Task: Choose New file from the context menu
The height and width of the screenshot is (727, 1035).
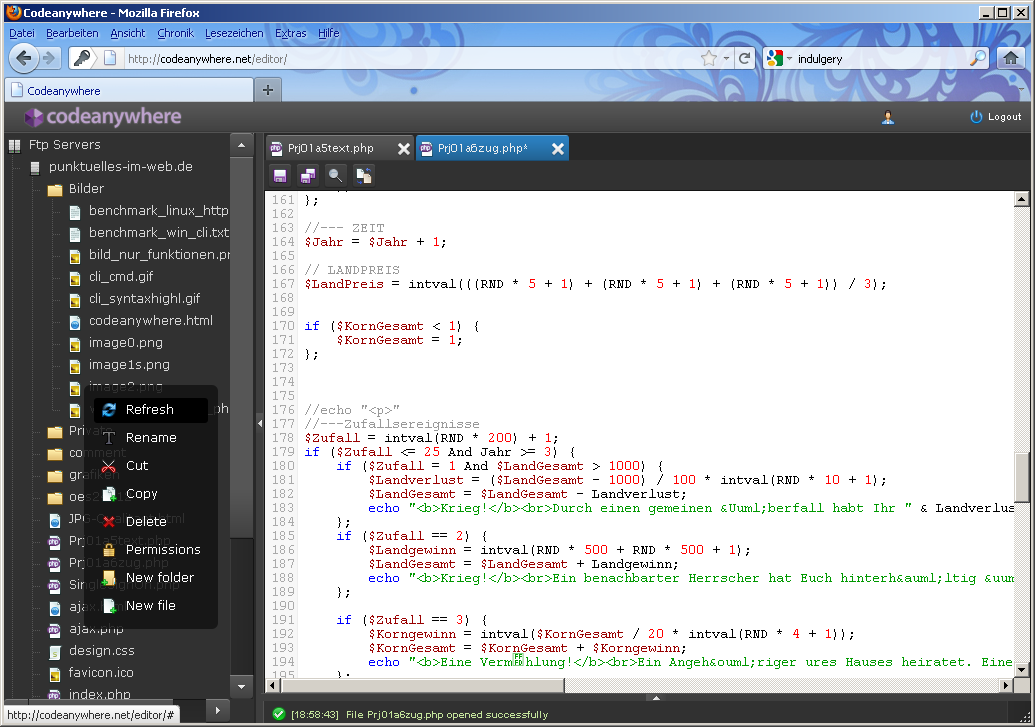Action: click(150, 606)
